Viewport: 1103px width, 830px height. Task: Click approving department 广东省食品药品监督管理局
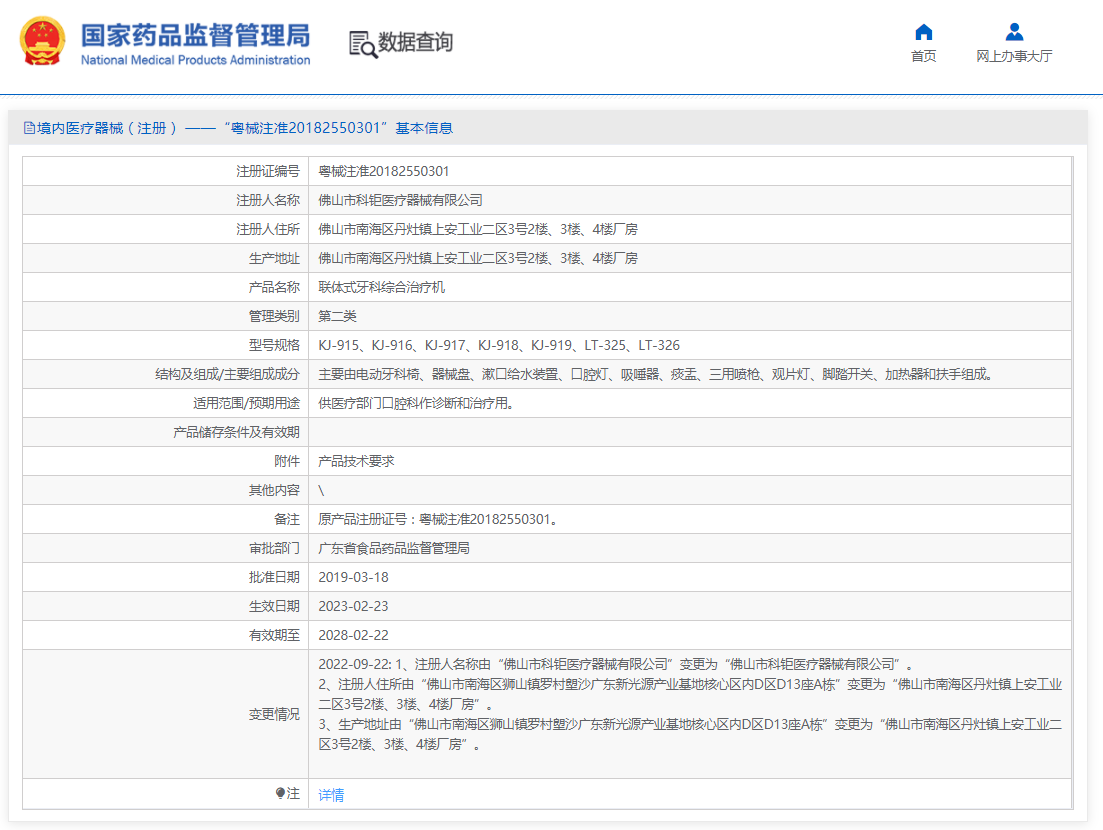click(x=393, y=548)
